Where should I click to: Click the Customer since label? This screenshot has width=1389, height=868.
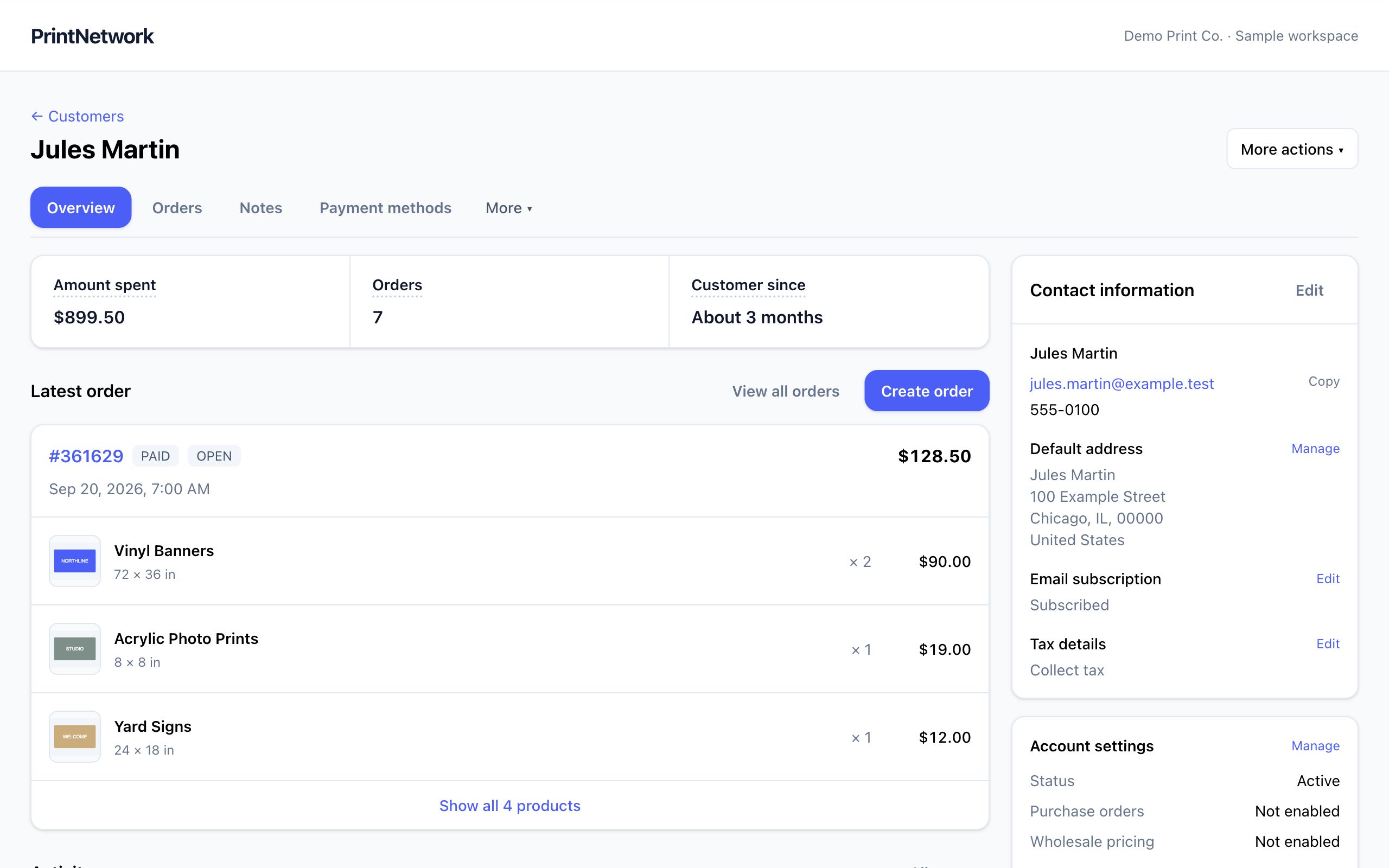[748, 285]
